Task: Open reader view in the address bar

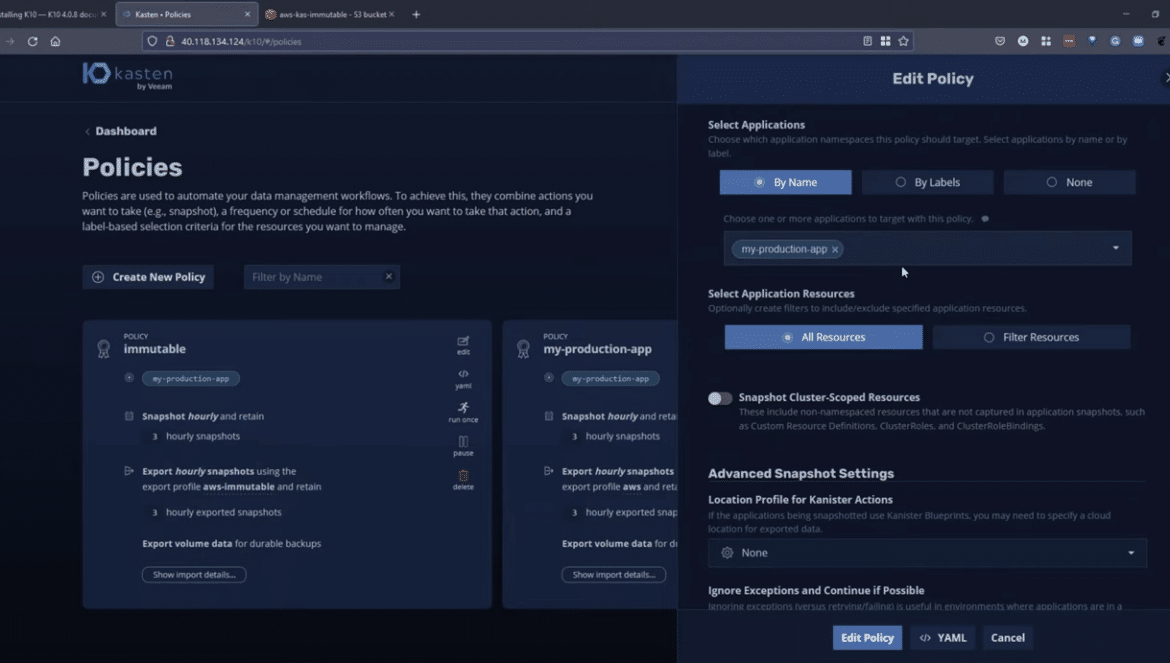Action: click(x=867, y=41)
